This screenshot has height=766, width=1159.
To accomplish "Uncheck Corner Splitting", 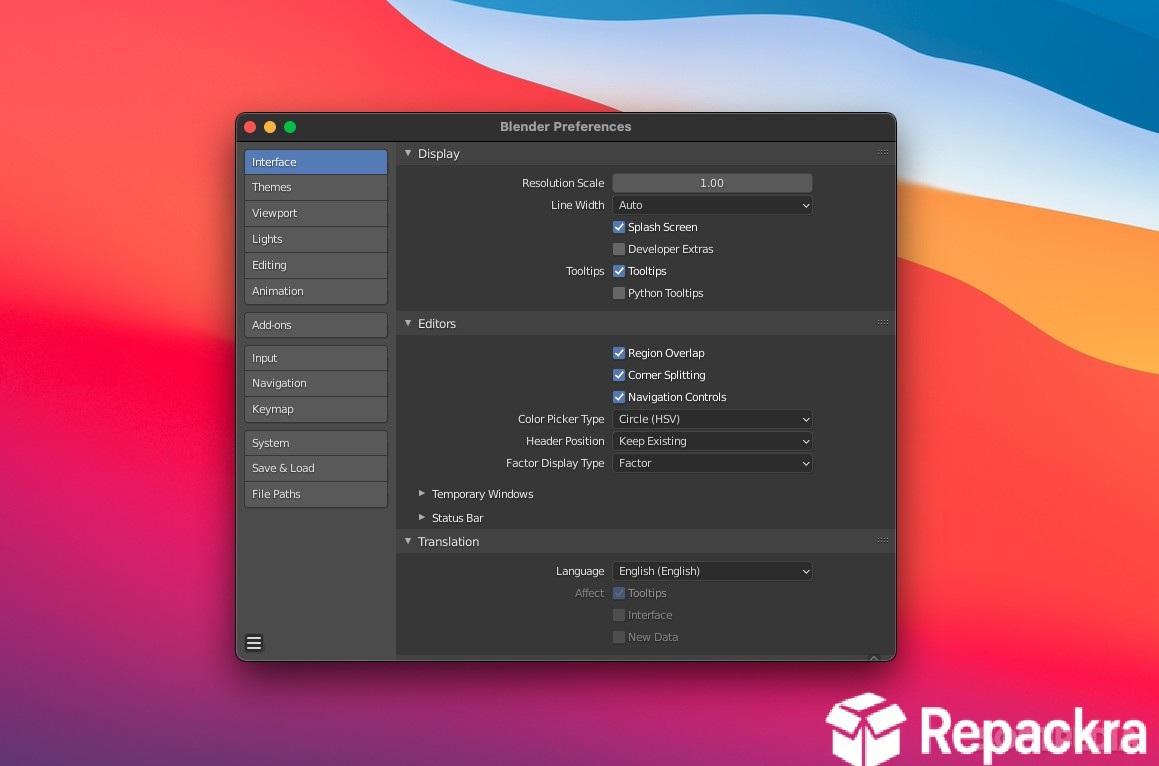I will tap(619, 375).
